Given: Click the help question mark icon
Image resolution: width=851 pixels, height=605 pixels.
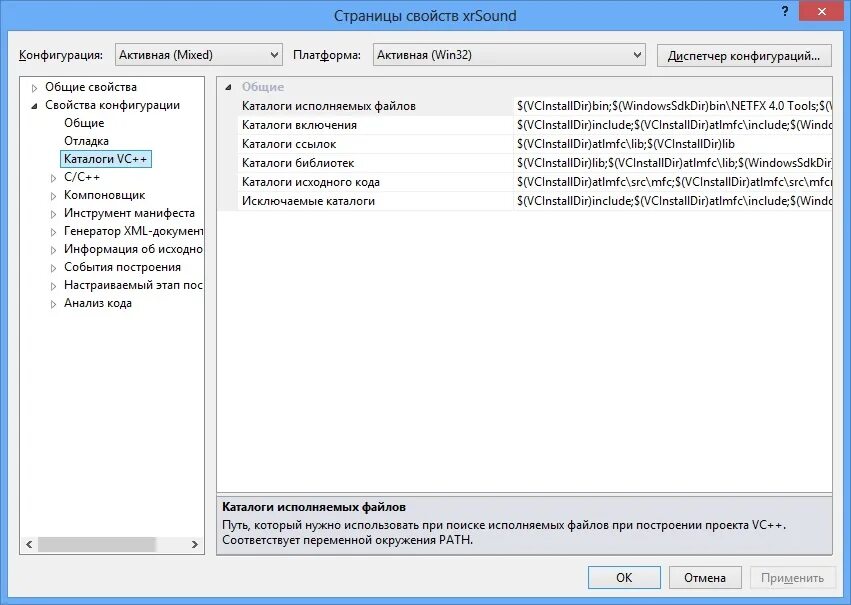Looking at the screenshot, I should 785,11.
